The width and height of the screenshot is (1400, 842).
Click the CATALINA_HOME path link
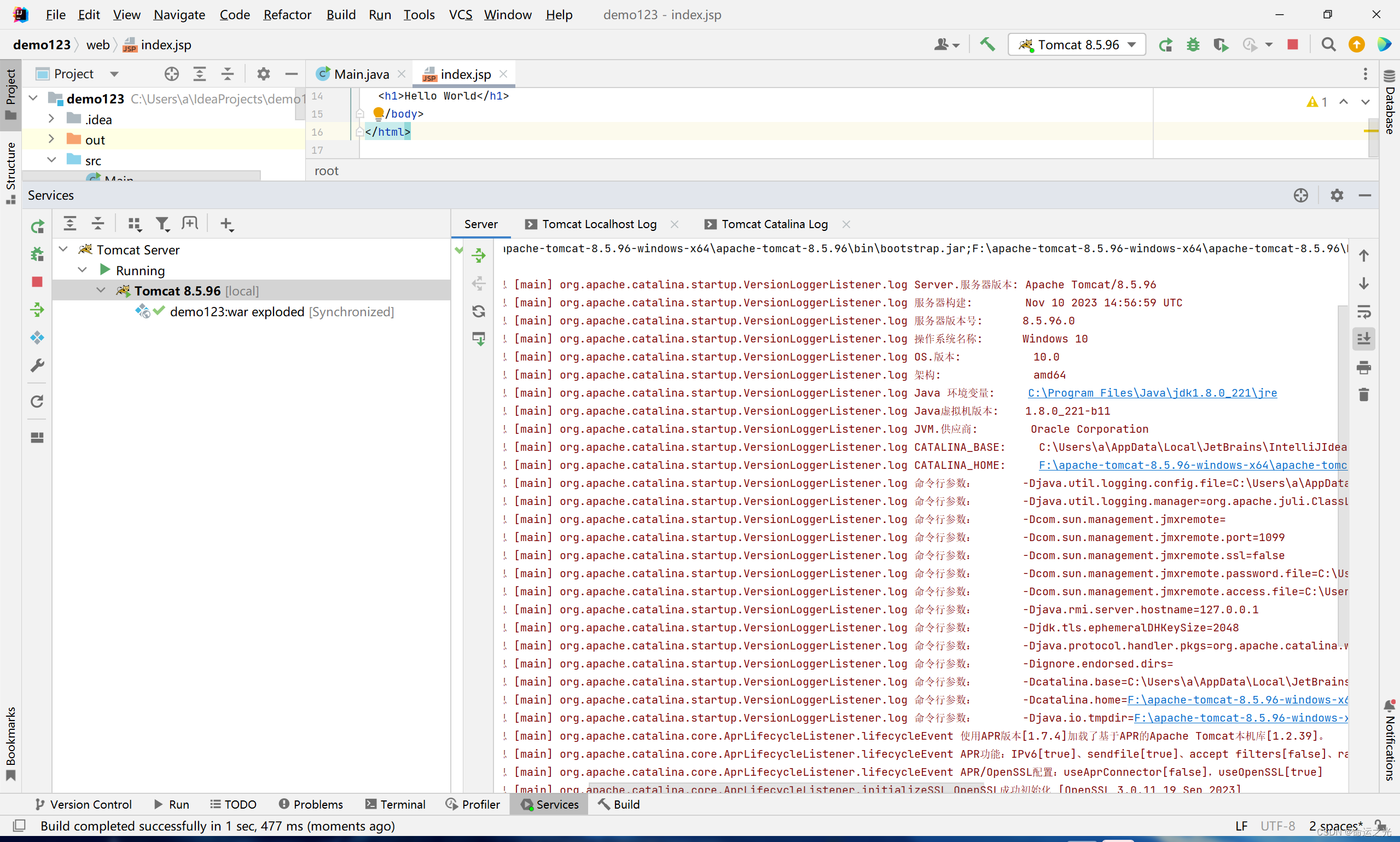1191,465
